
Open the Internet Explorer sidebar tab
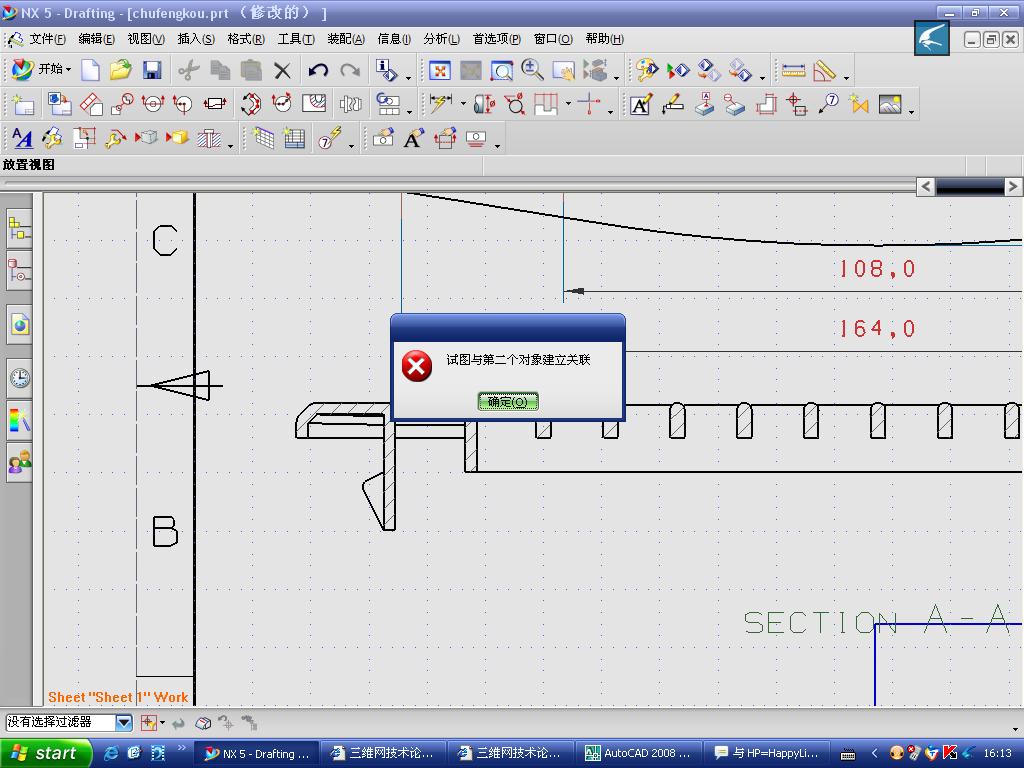pos(20,325)
